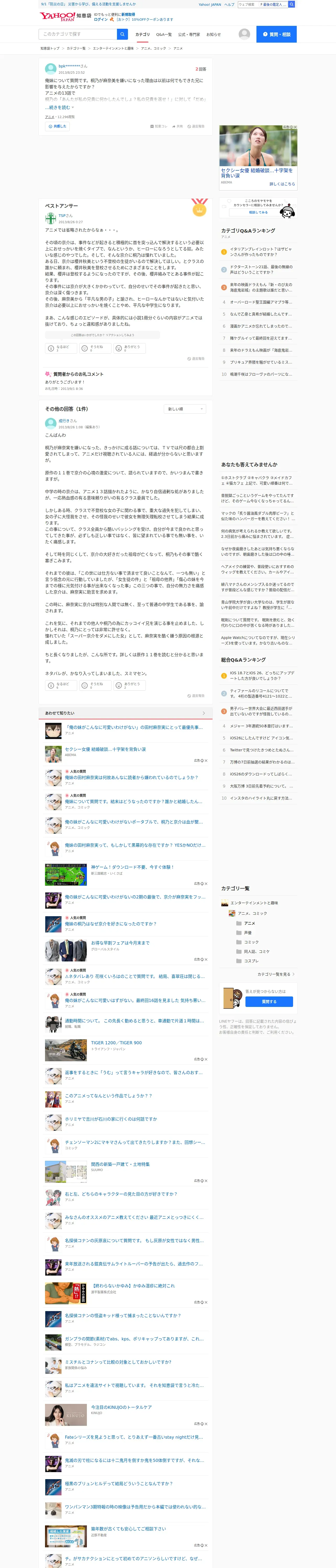Open ranking item オーバーロード聖王国編アマプラ

click(x=261, y=302)
